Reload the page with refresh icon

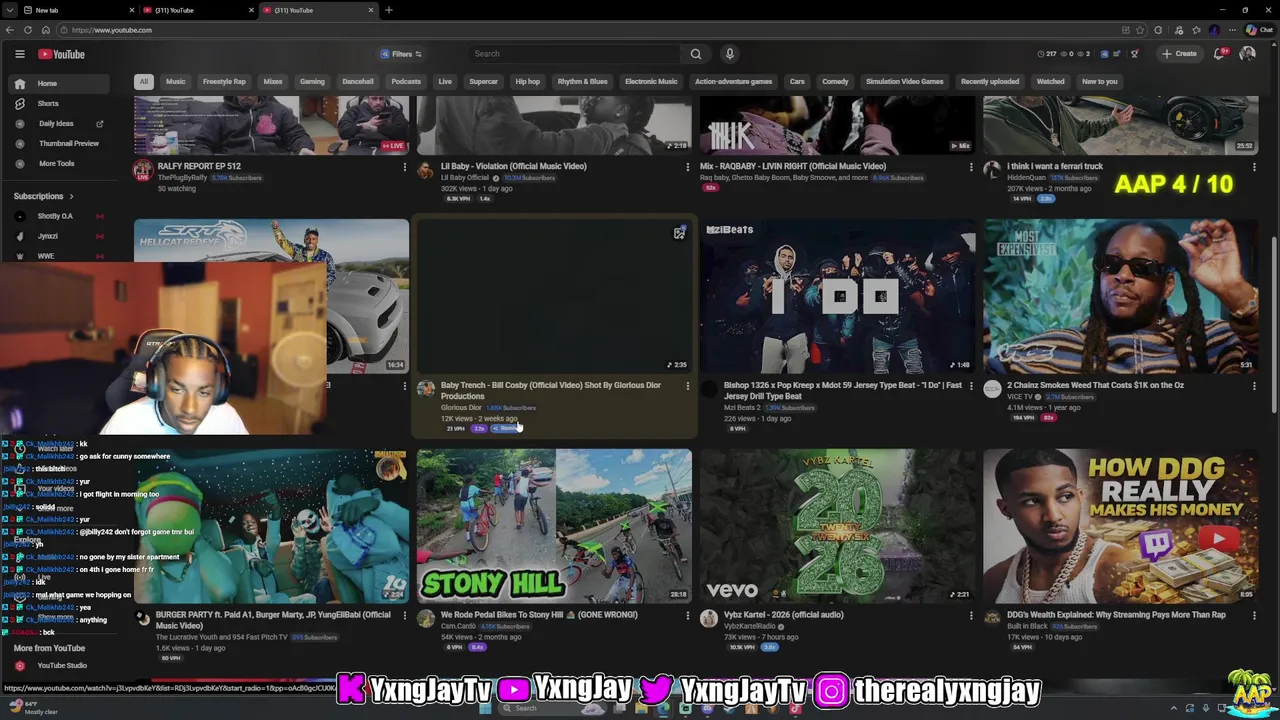point(28,30)
